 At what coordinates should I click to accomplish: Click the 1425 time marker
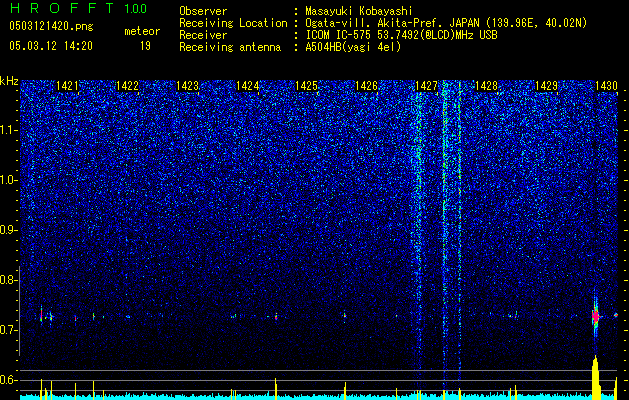tap(306, 86)
